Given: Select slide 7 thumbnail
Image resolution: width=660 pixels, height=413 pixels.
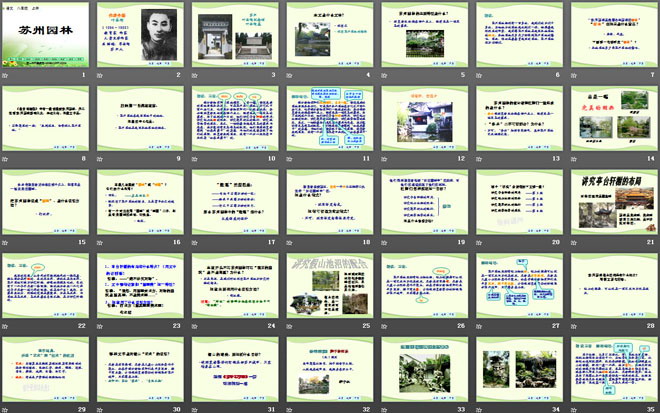Looking at the screenshot, I should 614,35.
